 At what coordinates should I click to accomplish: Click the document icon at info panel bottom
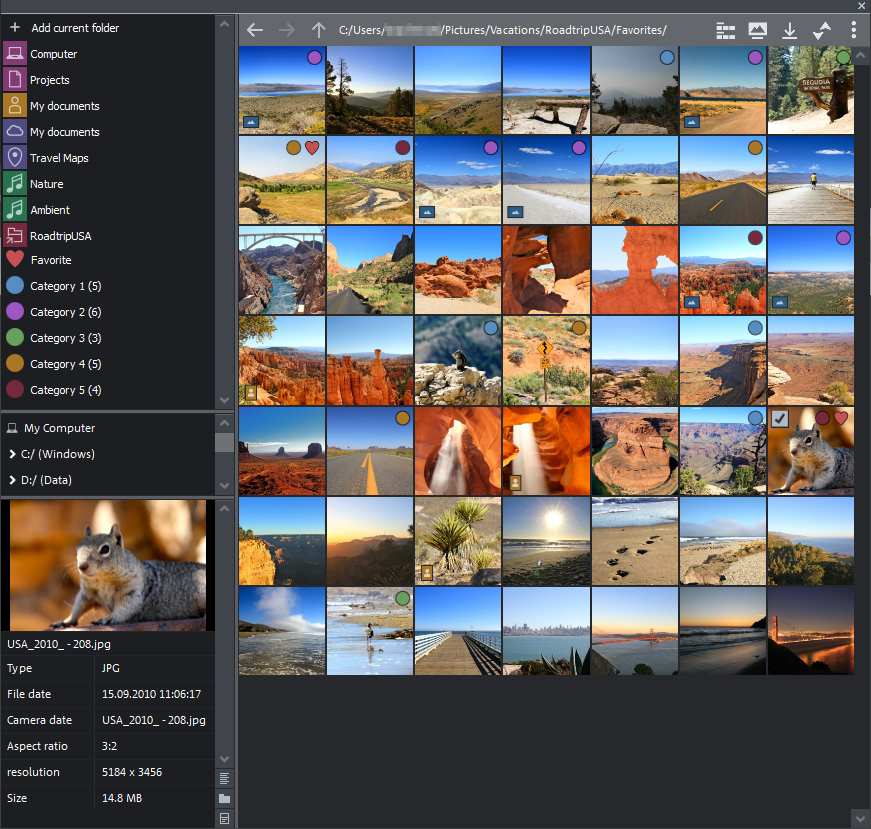224,818
